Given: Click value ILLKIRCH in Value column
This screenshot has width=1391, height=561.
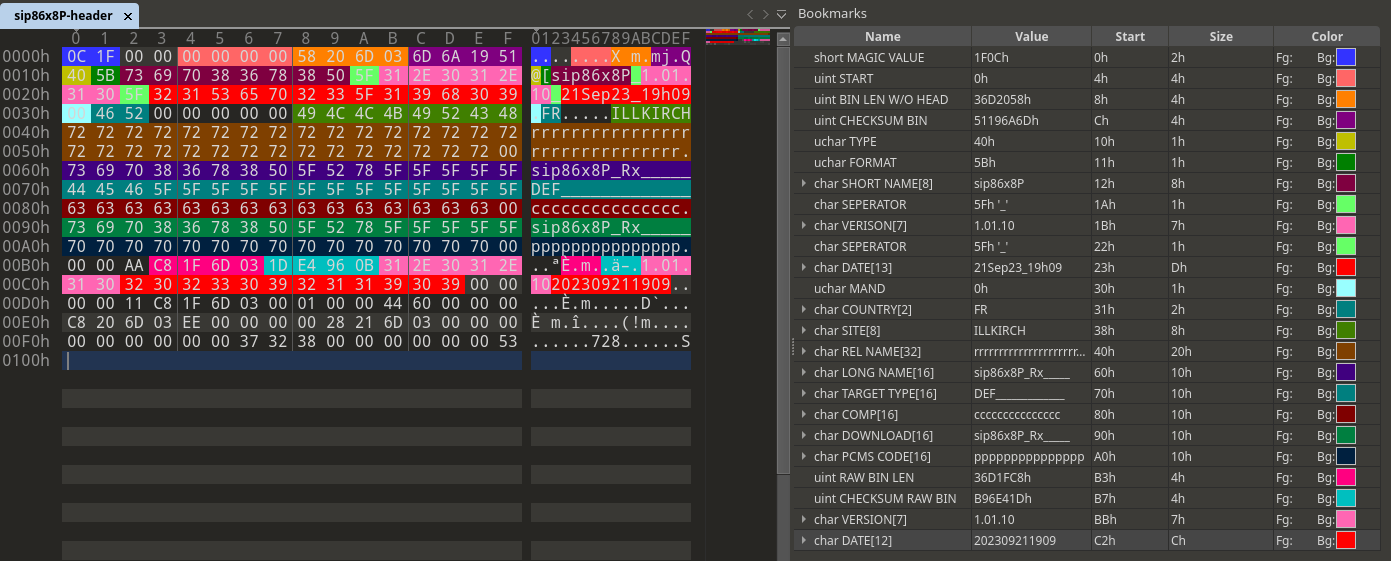Looking at the screenshot, I should click(x=998, y=330).
